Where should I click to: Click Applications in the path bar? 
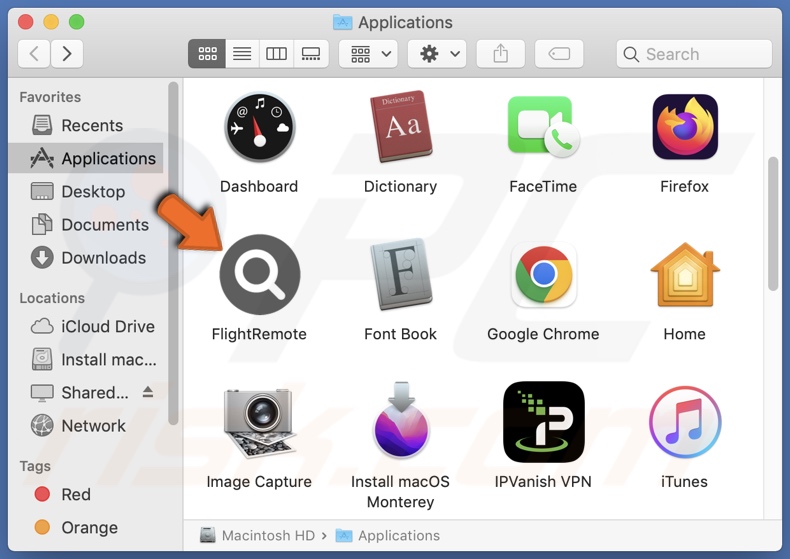pos(388,535)
